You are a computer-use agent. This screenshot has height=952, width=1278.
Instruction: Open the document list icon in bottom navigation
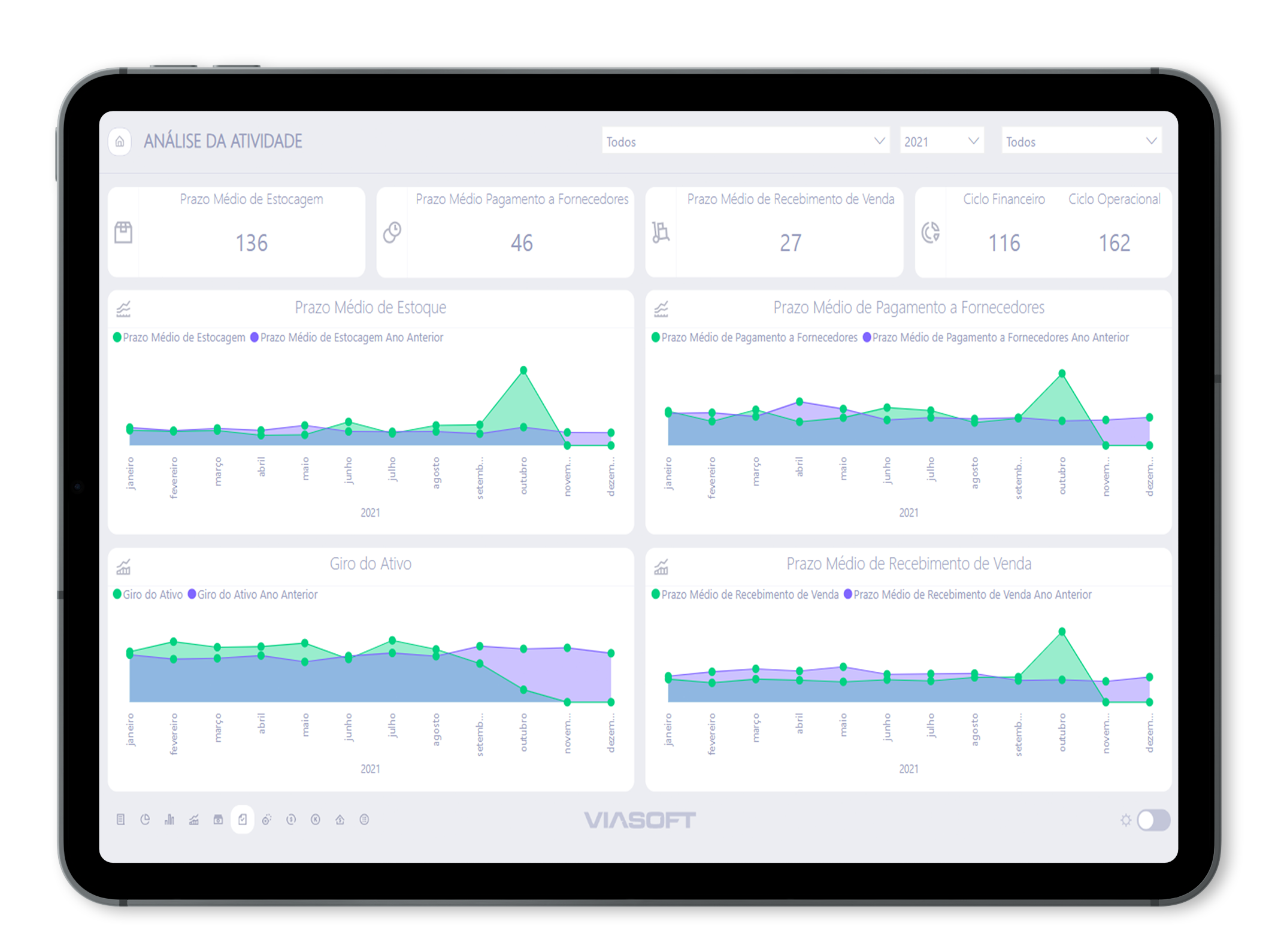pos(120,820)
